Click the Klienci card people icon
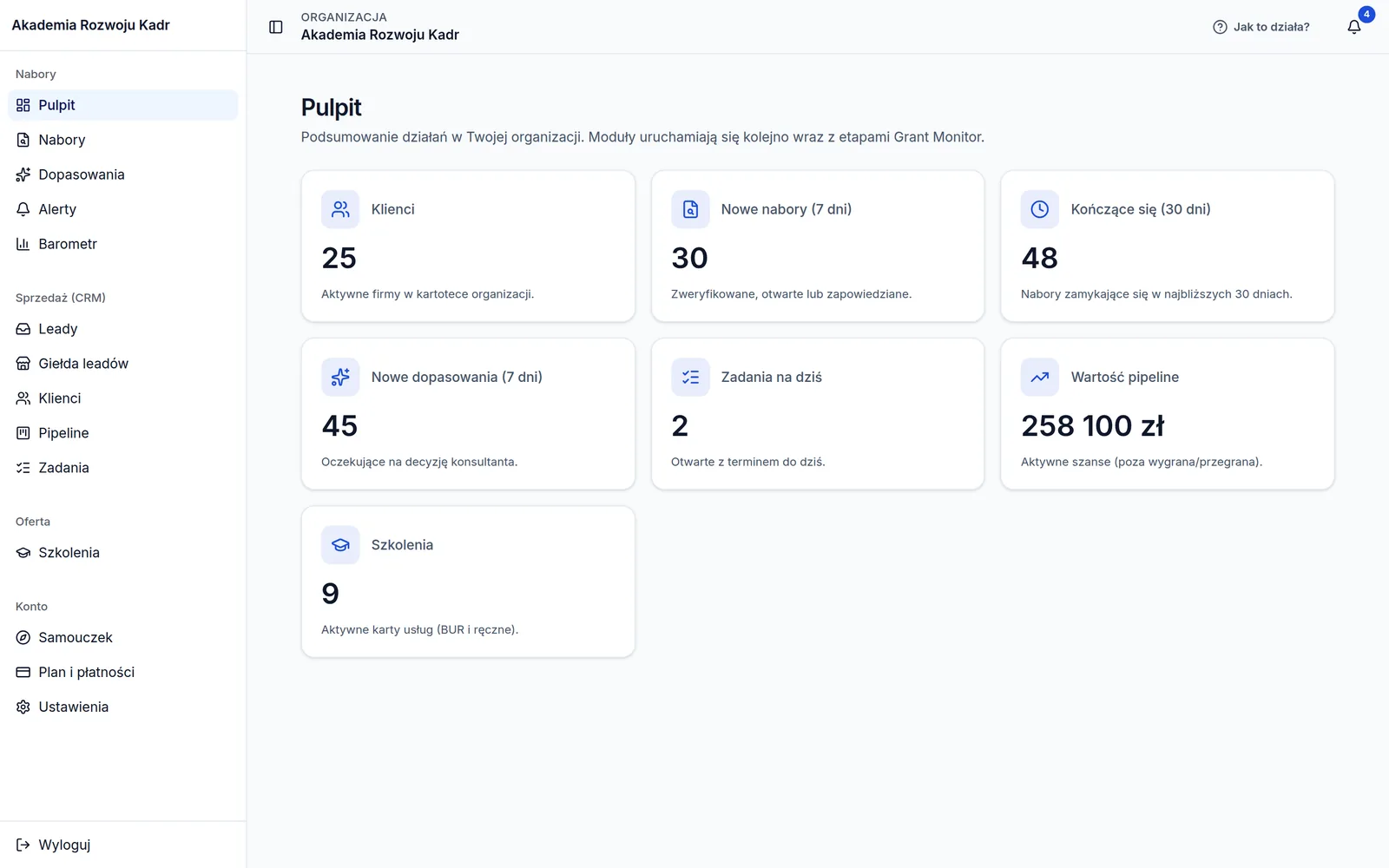The image size is (1389, 868). (340, 209)
